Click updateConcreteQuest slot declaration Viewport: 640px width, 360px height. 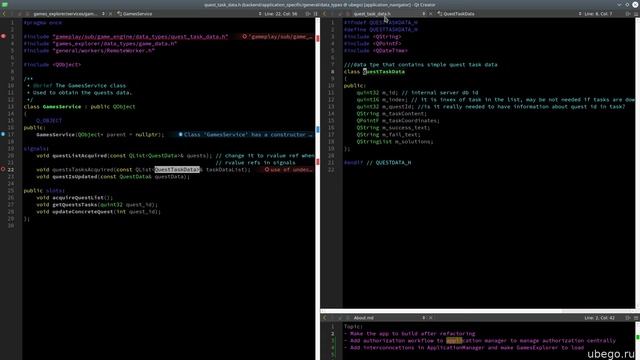tap(82, 211)
